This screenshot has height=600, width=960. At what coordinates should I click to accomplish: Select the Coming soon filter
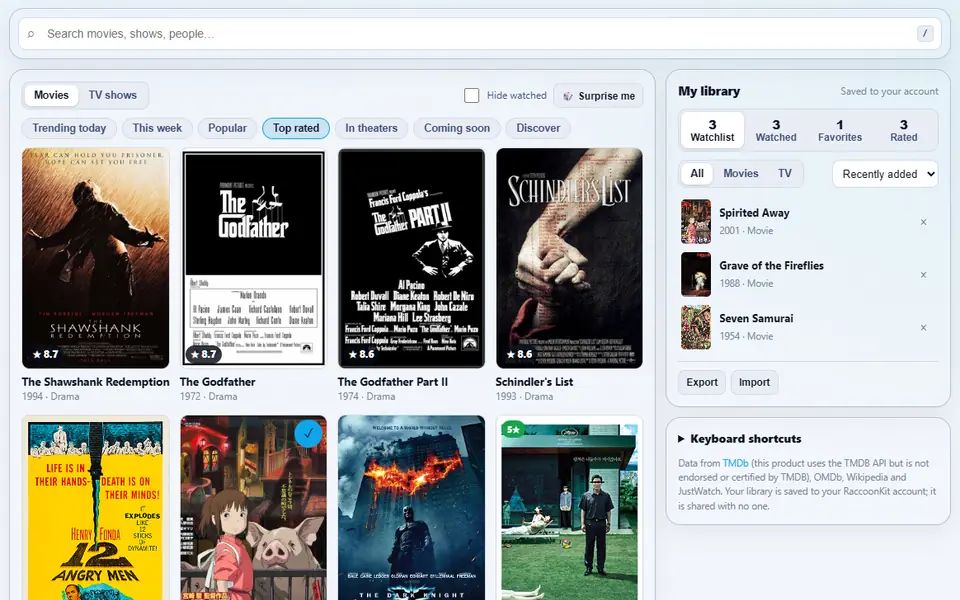pos(457,128)
